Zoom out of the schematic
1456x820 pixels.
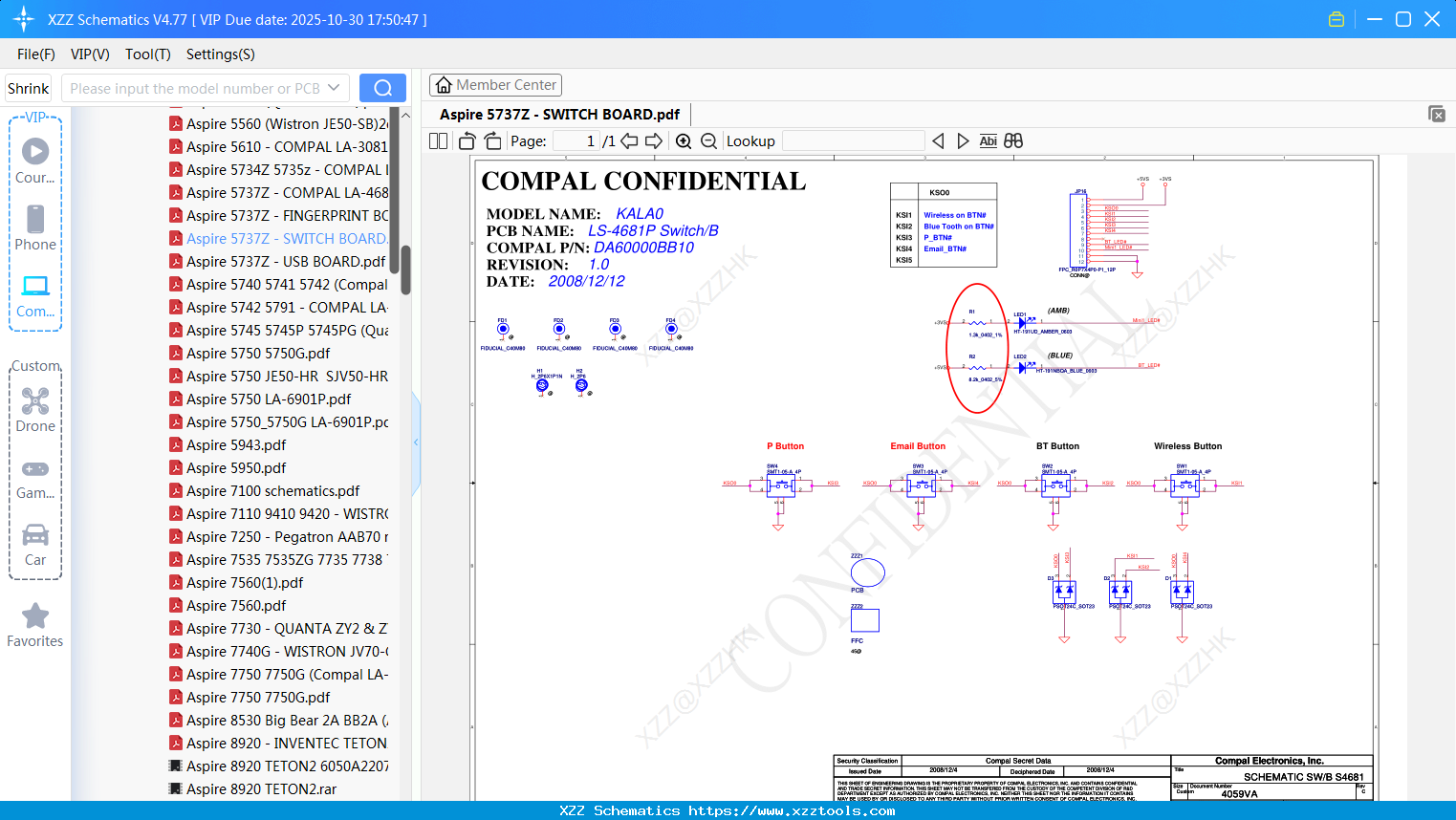click(x=708, y=140)
